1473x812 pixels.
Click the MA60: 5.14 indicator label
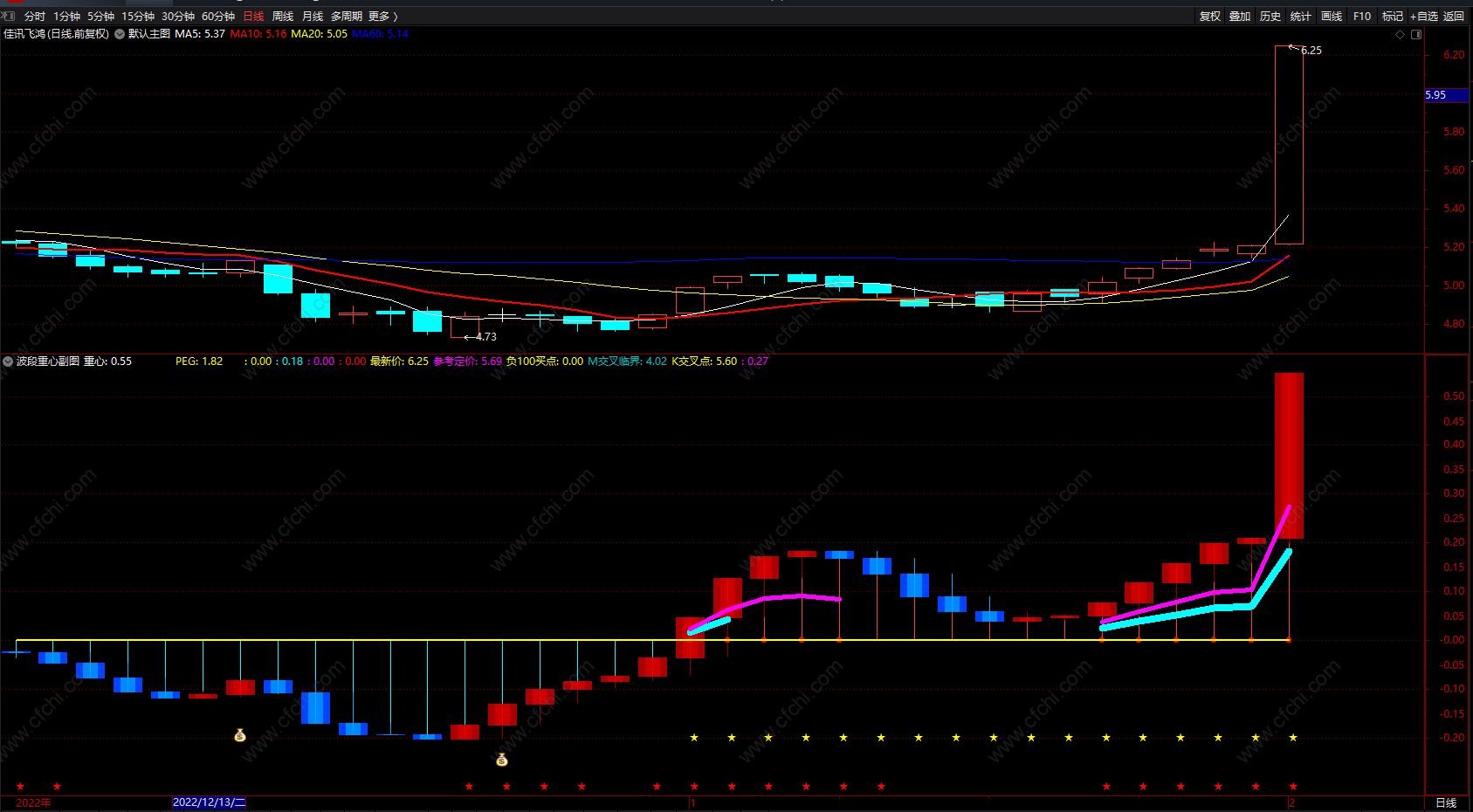[x=380, y=34]
